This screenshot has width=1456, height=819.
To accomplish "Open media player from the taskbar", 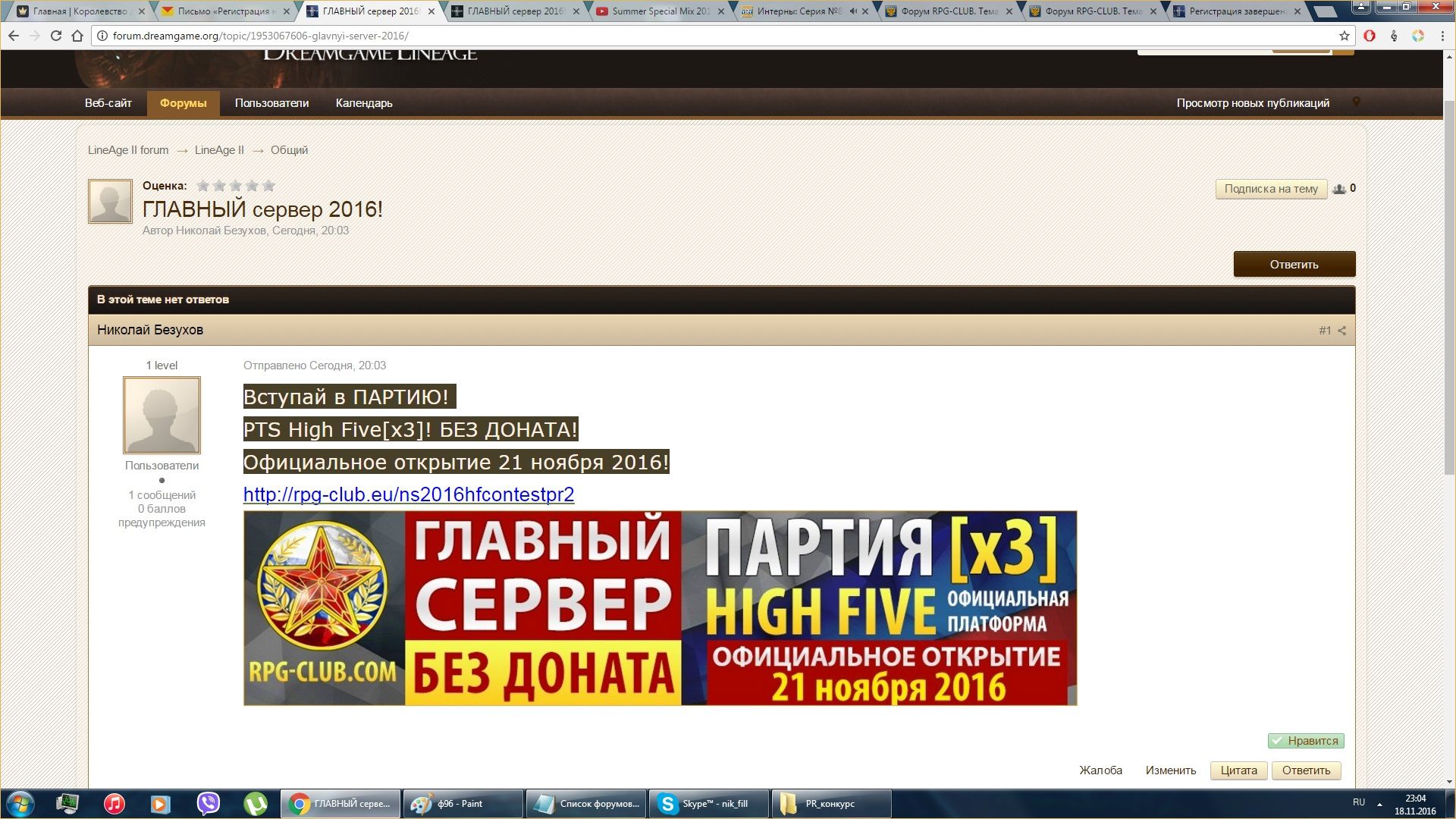I will [161, 804].
